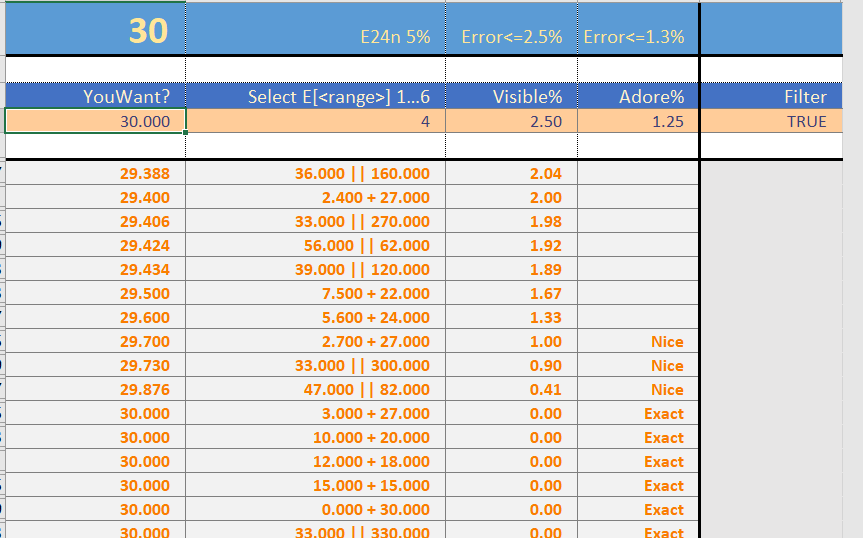863x538 pixels.
Task: Select the 29.388 result cell
Action: point(95,173)
